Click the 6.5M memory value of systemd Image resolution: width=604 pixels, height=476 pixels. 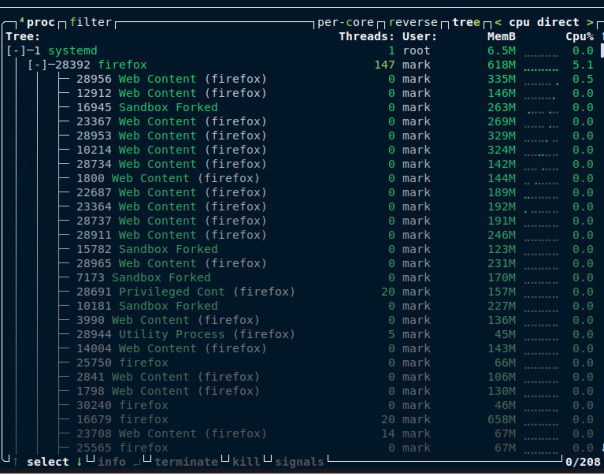[x=501, y=50]
